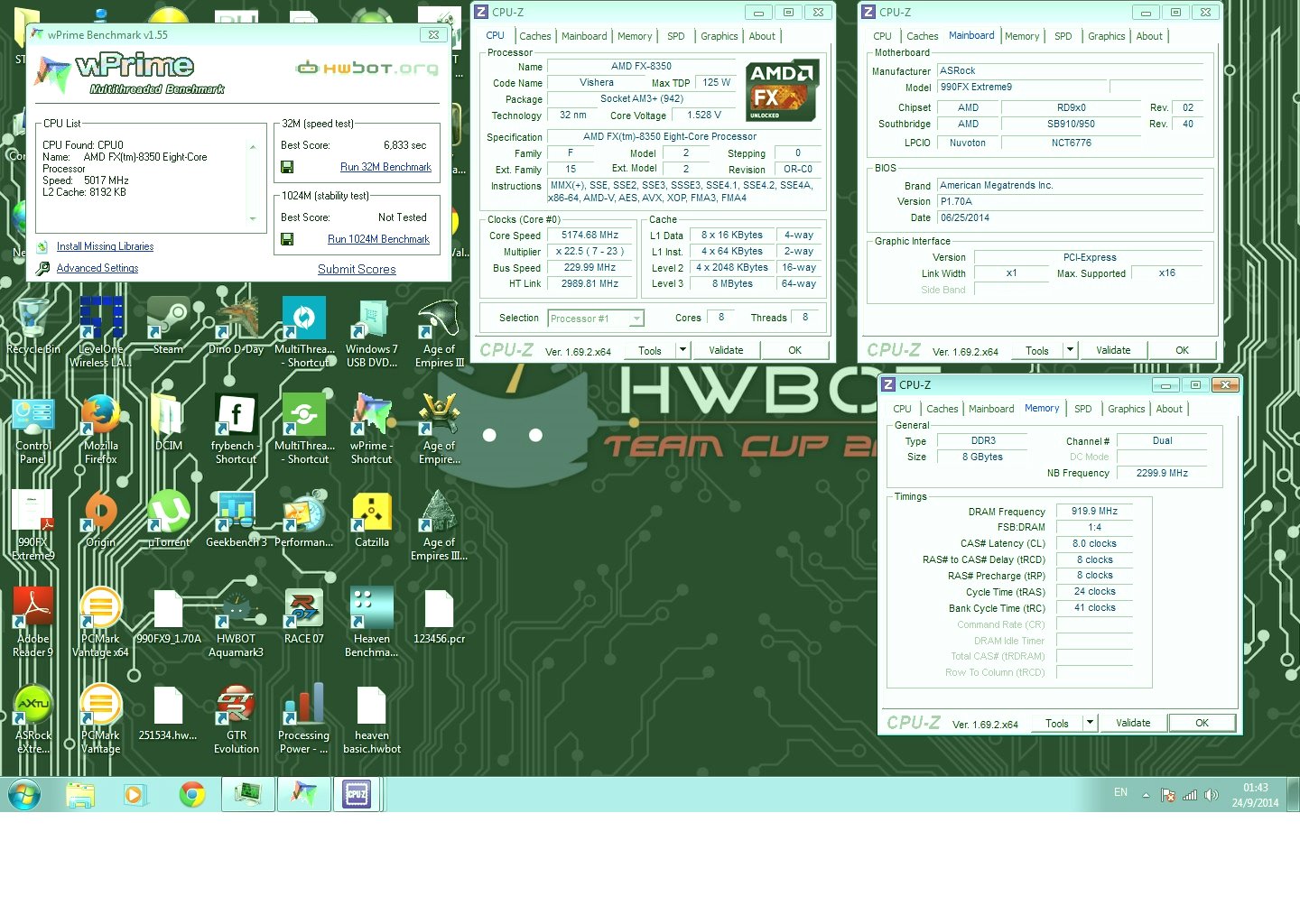Image resolution: width=1300 pixels, height=924 pixels.
Task: Open the Recycle Bin
Action: (x=33, y=325)
